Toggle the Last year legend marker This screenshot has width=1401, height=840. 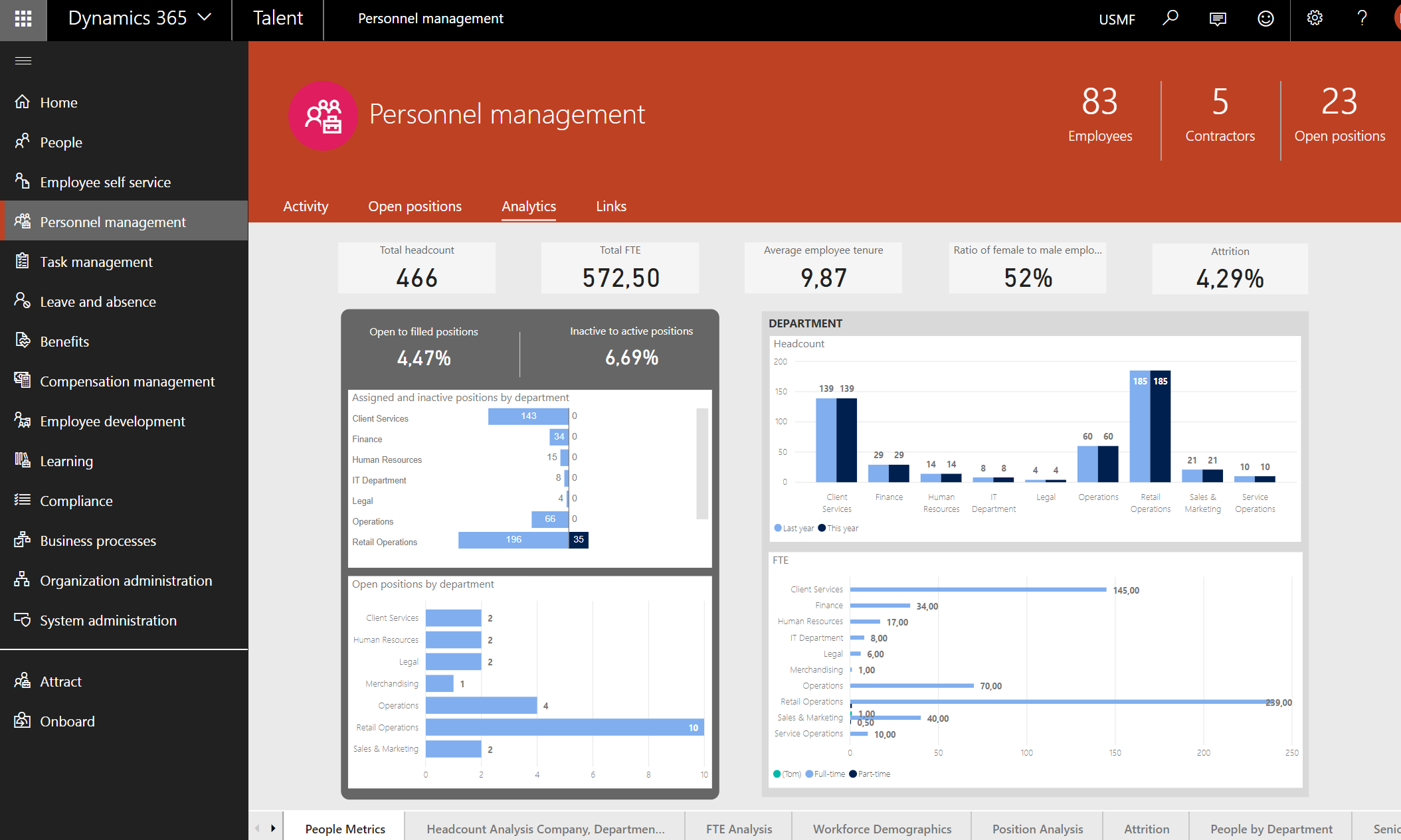pyautogui.click(x=778, y=528)
